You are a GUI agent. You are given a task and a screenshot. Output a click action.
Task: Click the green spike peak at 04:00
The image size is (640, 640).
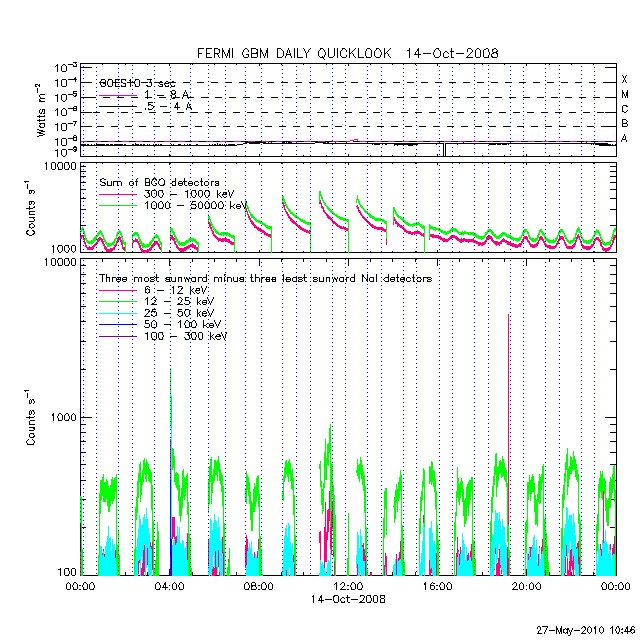(x=170, y=371)
